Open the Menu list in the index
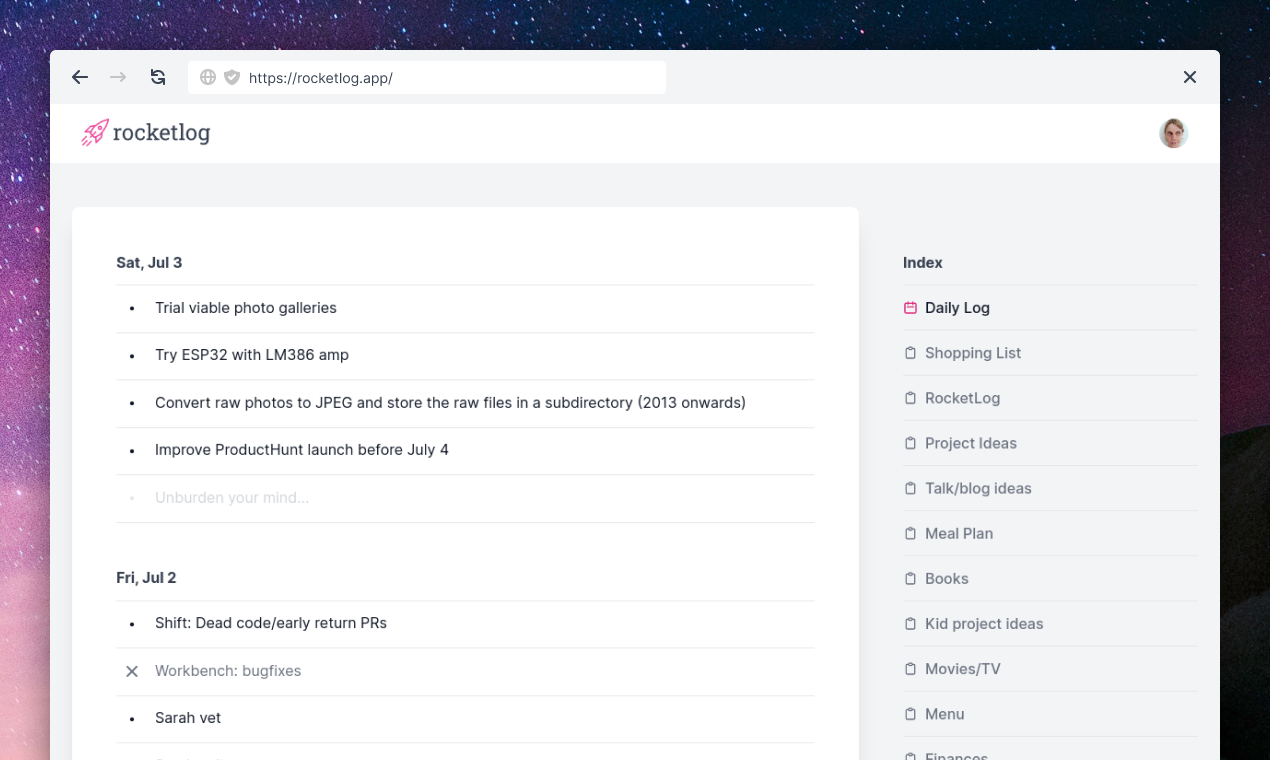This screenshot has width=1270, height=760. (945, 714)
